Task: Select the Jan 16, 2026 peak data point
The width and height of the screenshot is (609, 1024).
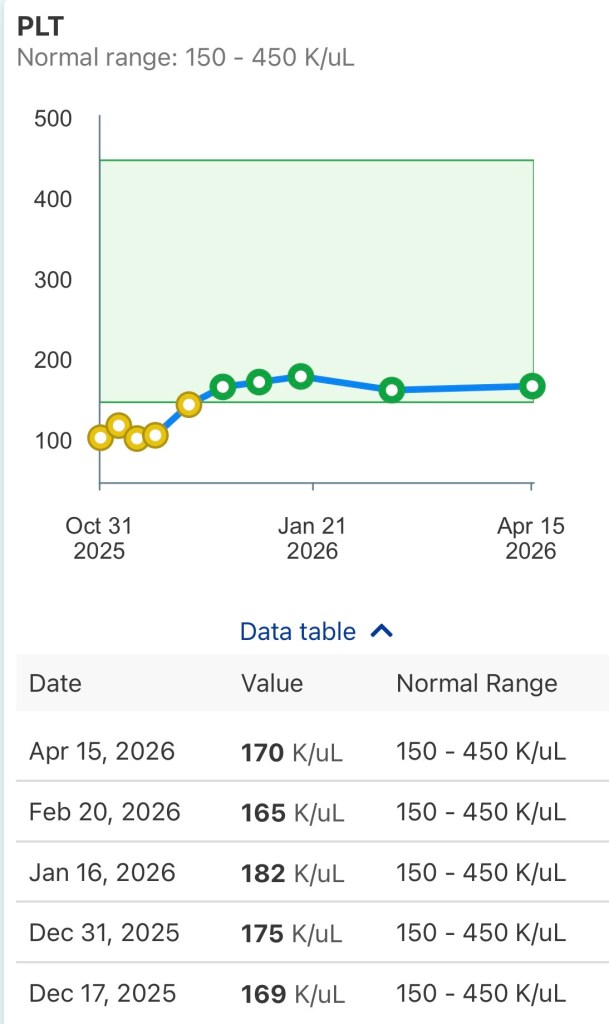Action: pos(300,376)
